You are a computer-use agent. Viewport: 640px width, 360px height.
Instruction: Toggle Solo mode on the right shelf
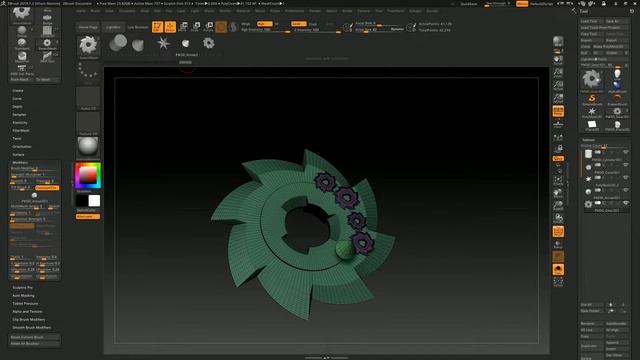[558, 269]
